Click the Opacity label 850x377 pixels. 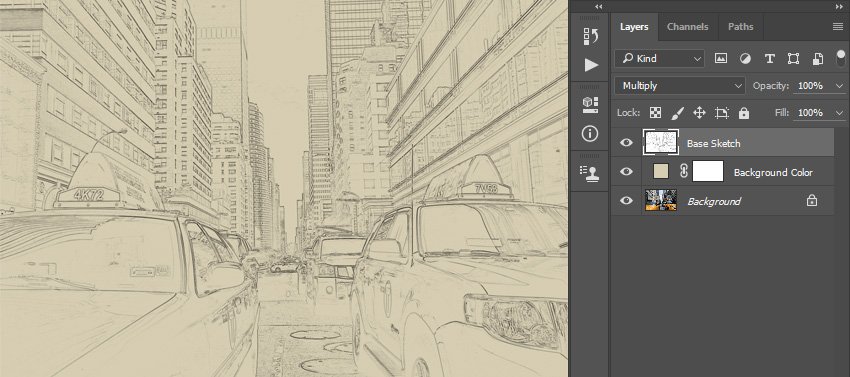(771, 86)
